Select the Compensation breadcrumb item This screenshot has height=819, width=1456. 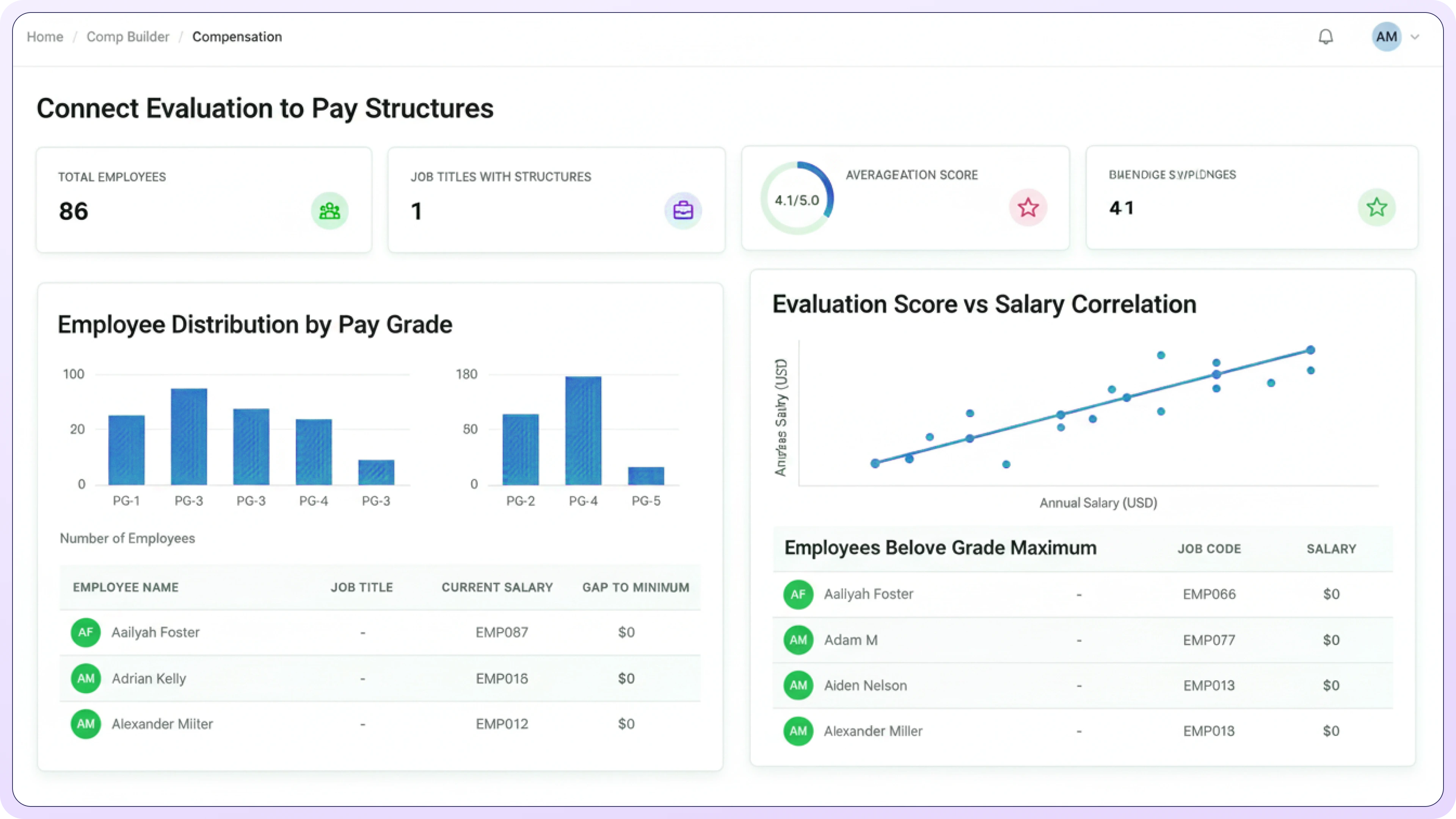tap(237, 37)
